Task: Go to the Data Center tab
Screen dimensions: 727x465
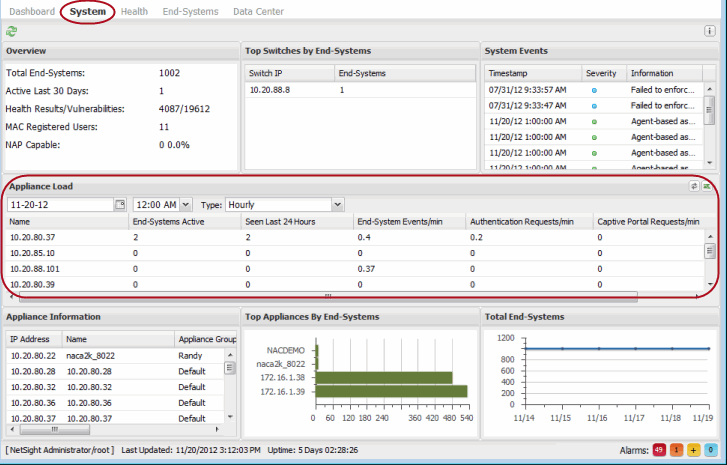Action: (258, 12)
